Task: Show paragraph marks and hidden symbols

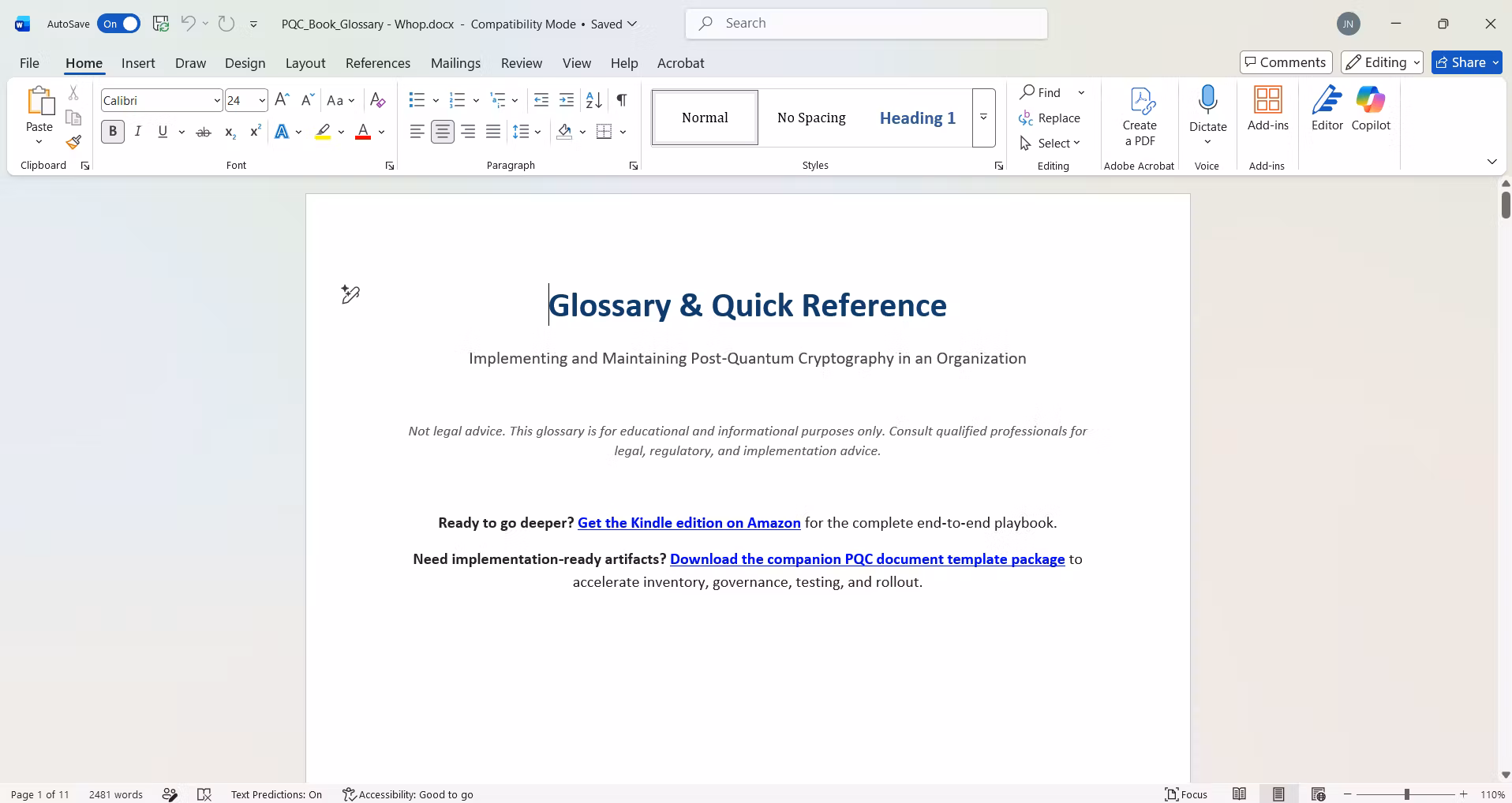Action: (622, 100)
